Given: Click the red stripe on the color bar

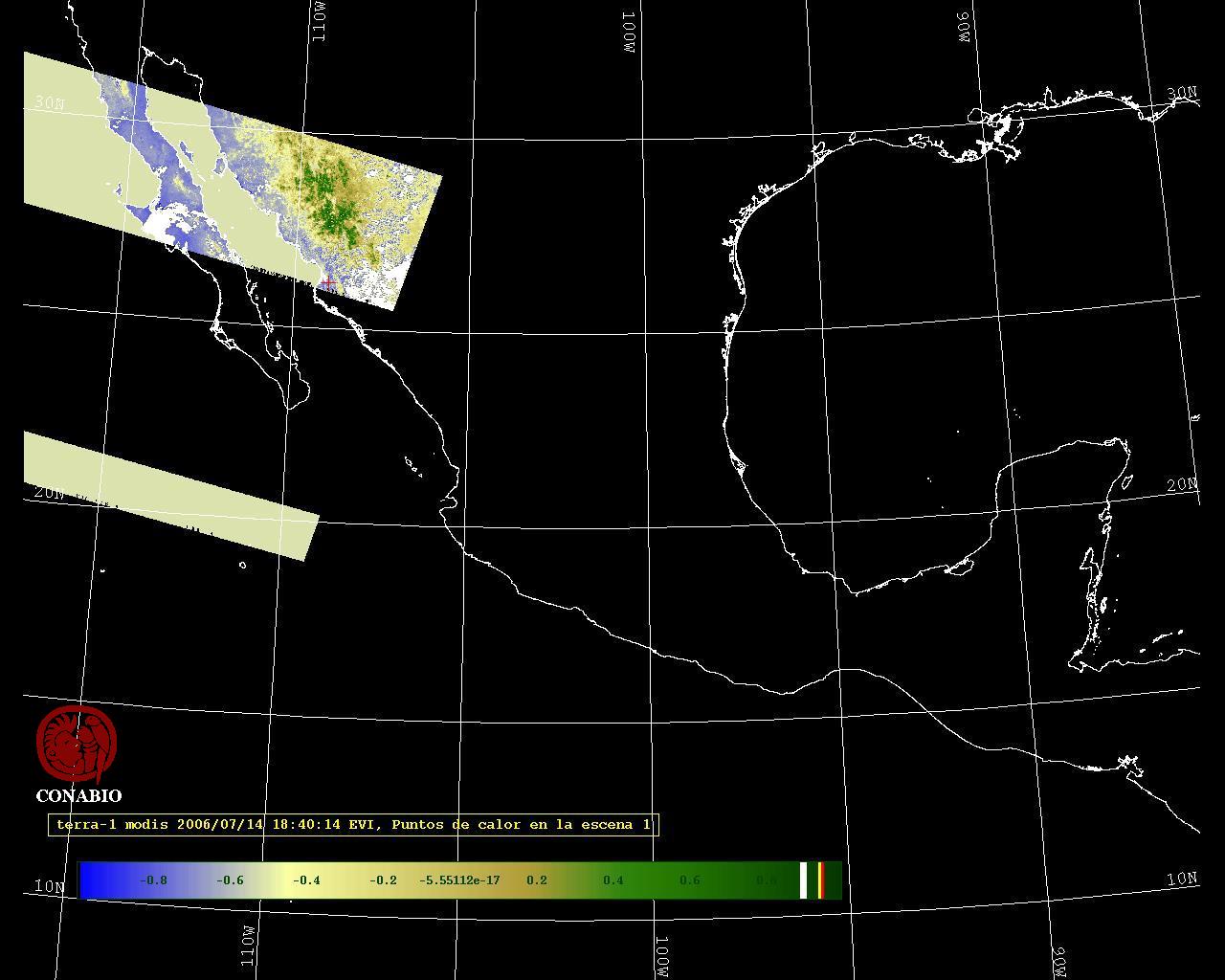Looking at the screenshot, I should pyautogui.click(x=820, y=880).
